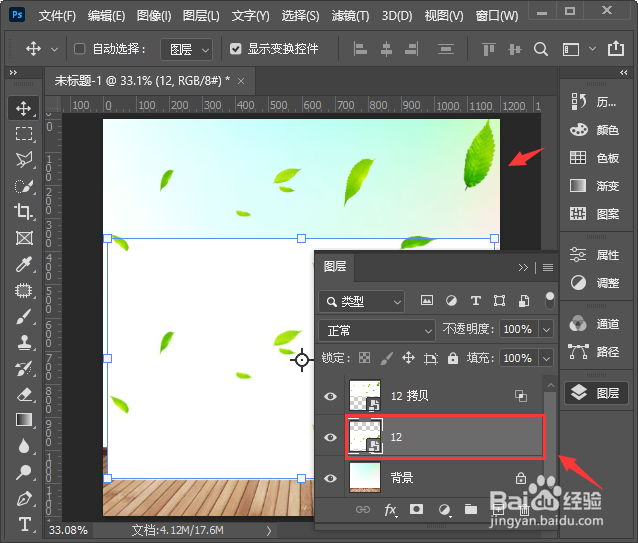This screenshot has height=543, width=638.
Task: Select the History Brush tool
Action: click(24, 369)
